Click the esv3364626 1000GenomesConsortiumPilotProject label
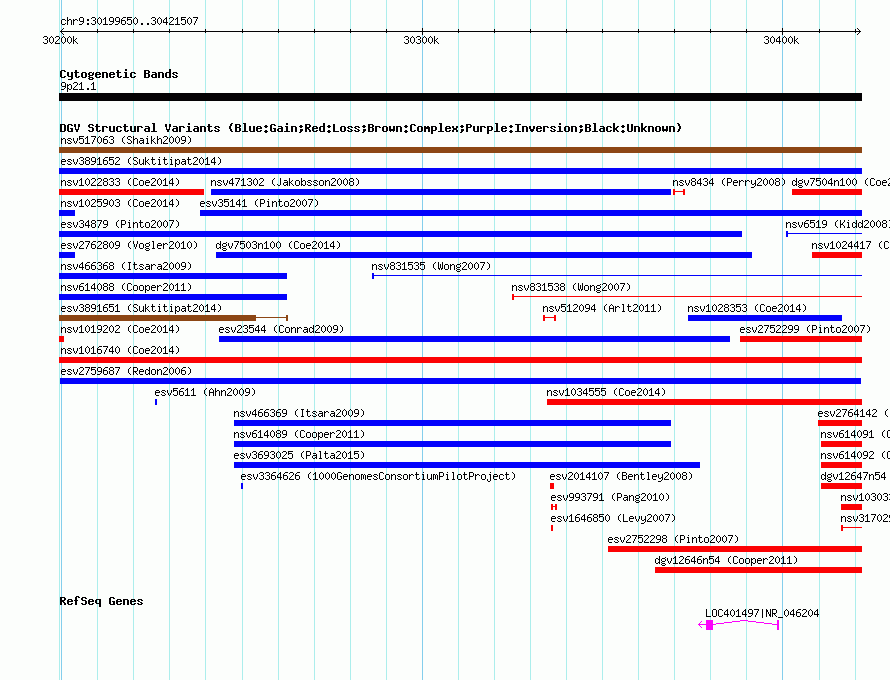This screenshot has height=680, width=890. tap(378, 476)
